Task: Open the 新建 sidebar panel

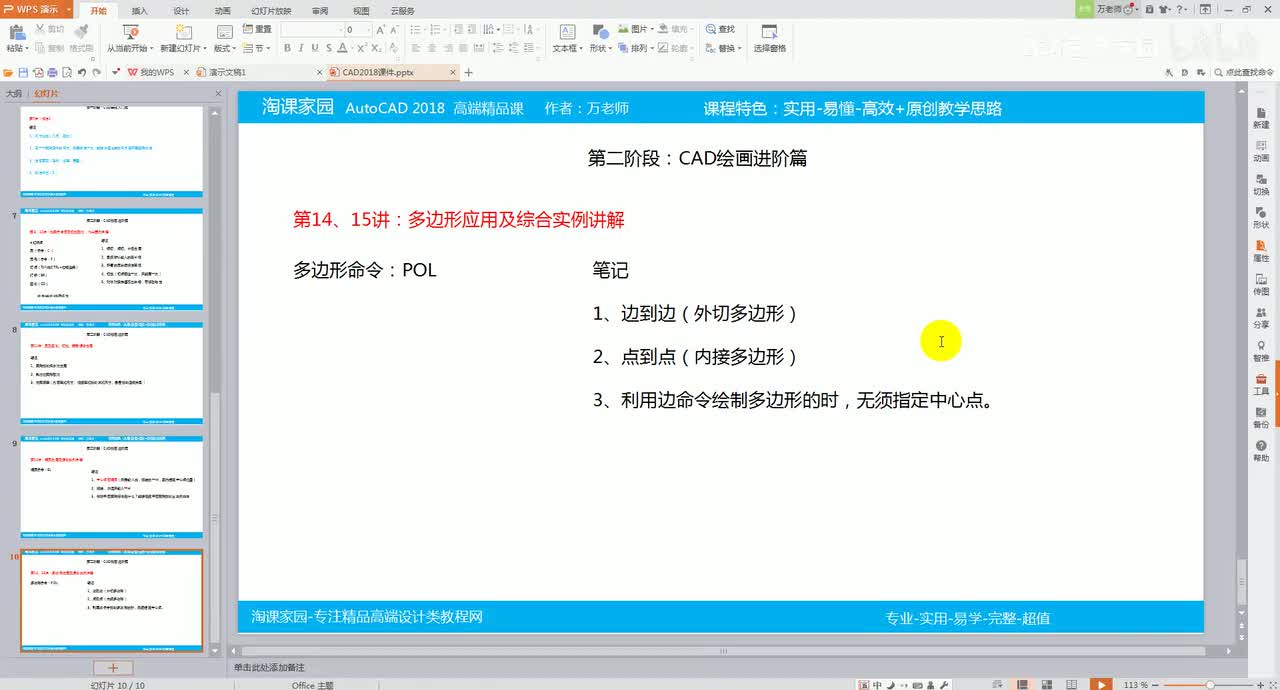Action: click(x=1261, y=119)
